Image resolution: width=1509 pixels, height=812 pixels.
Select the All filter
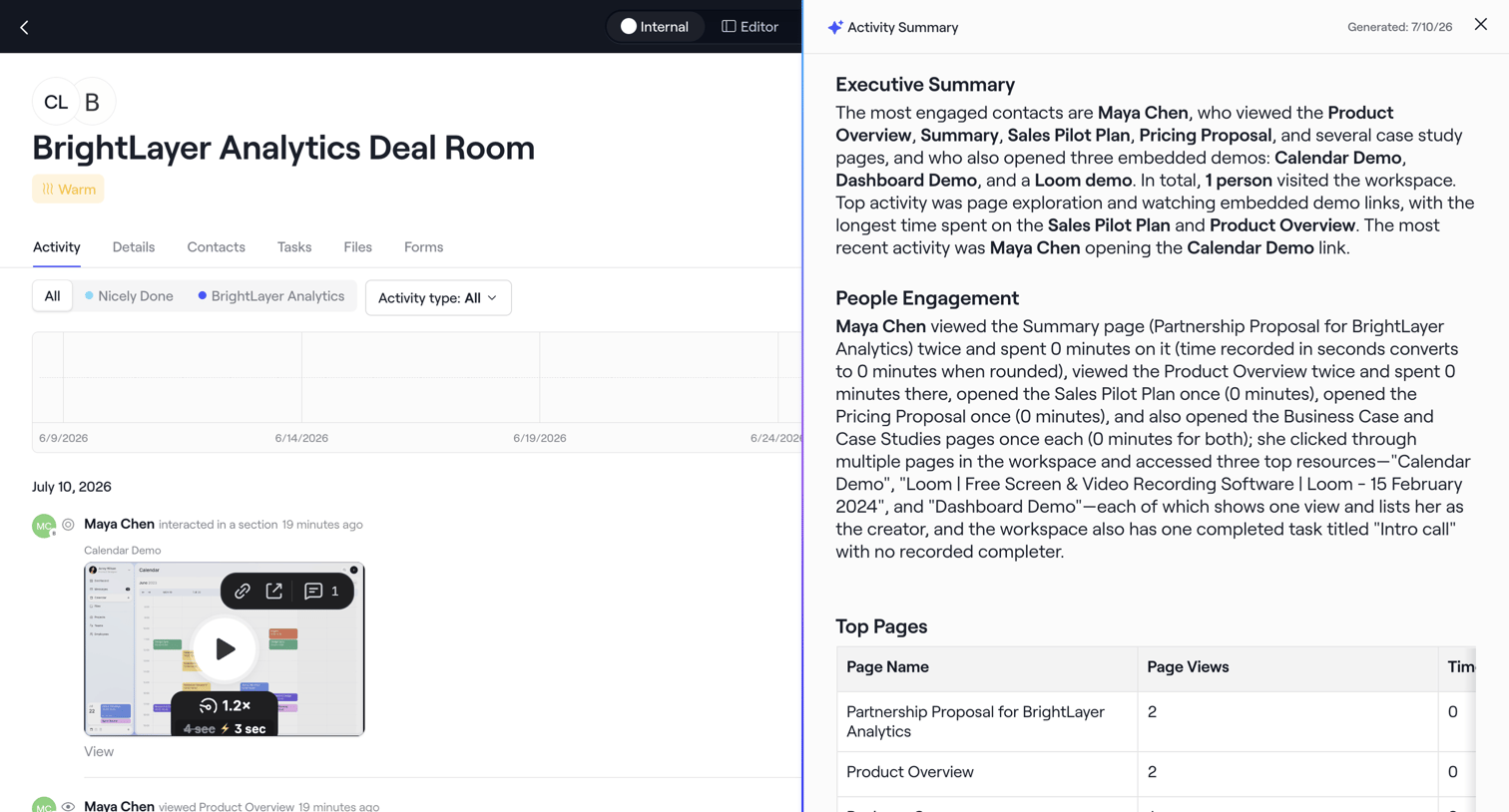53,296
